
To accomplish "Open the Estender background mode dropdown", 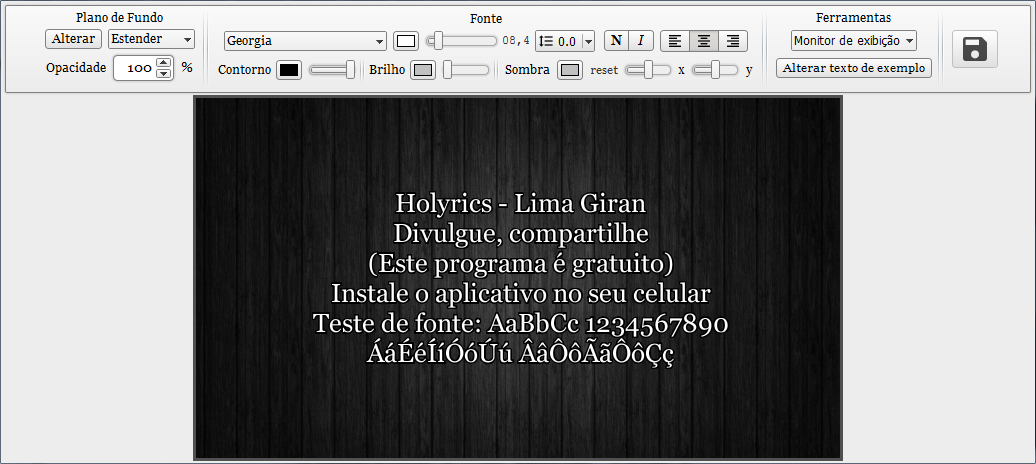I will [151, 39].
